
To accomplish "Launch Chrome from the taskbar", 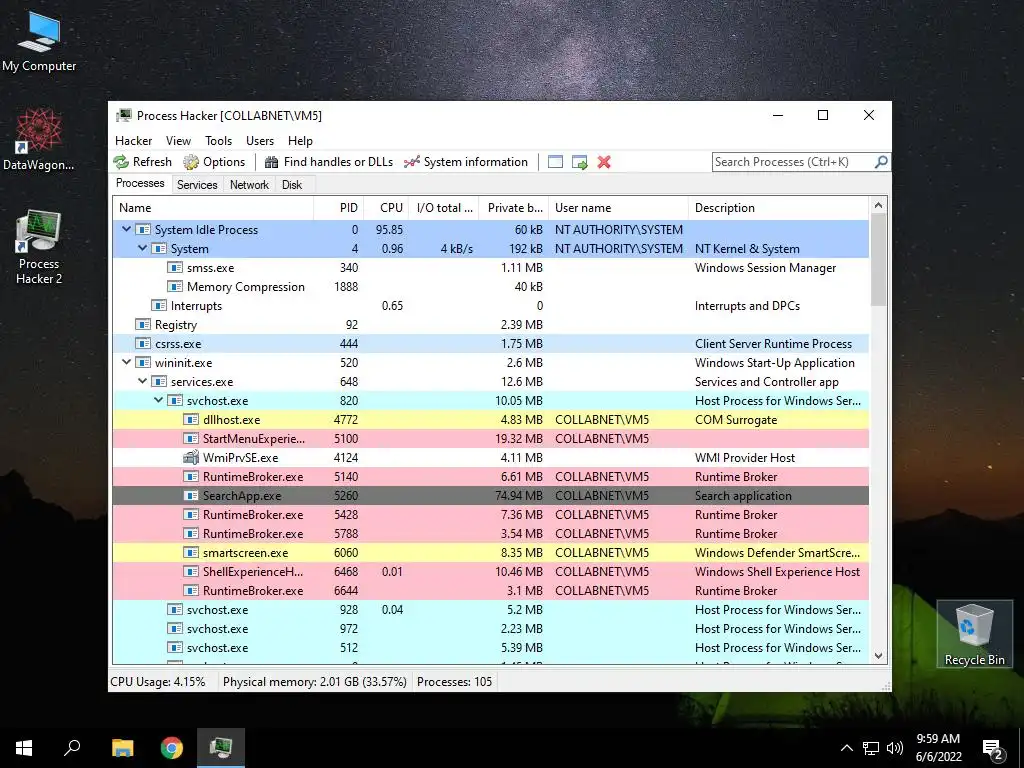I will click(172, 748).
